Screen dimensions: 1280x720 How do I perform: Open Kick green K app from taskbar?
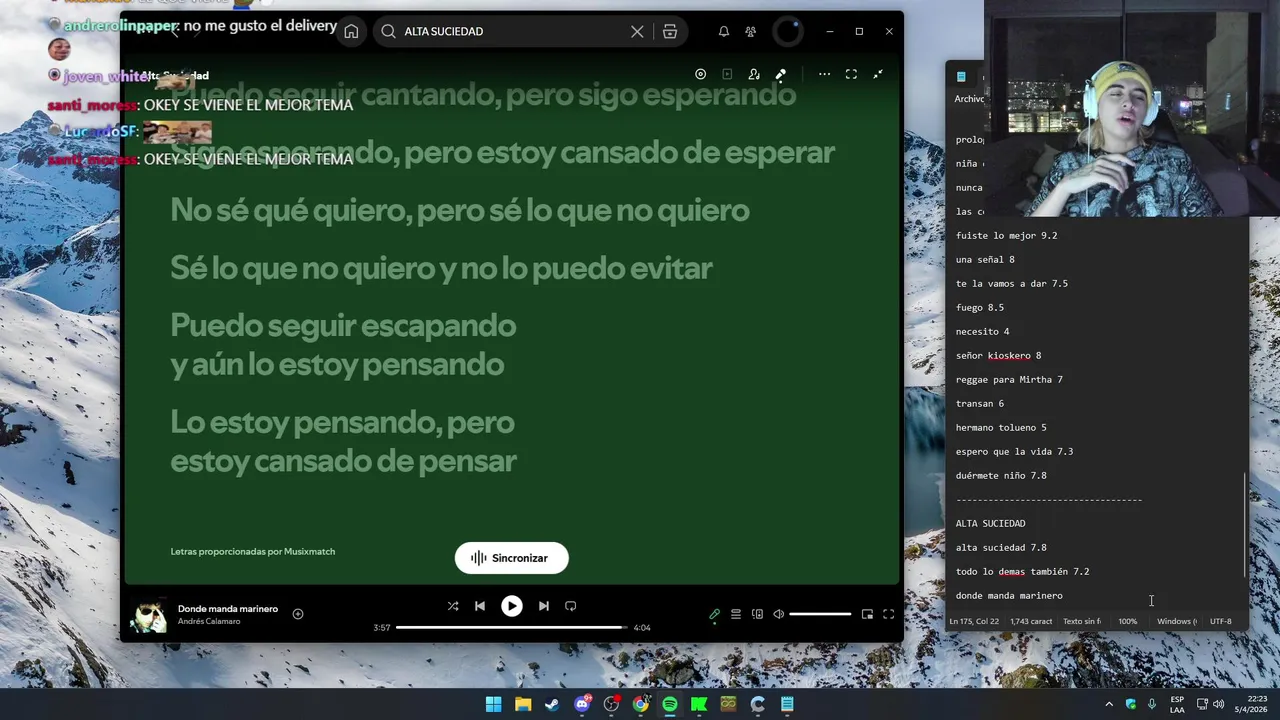[x=699, y=704]
